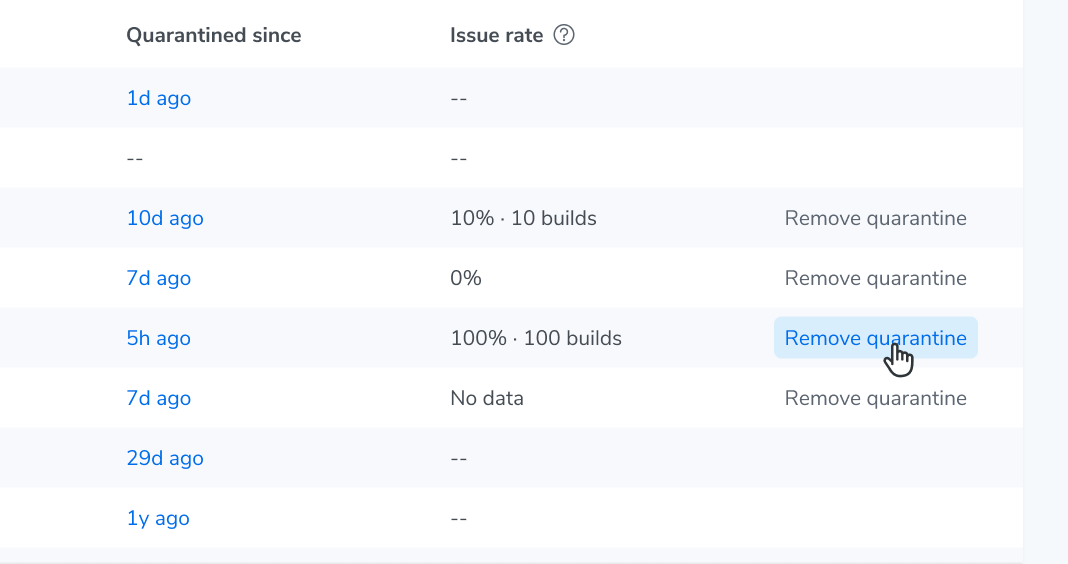
Task: Open '7d ago' link in the No data row
Action: pos(159,398)
